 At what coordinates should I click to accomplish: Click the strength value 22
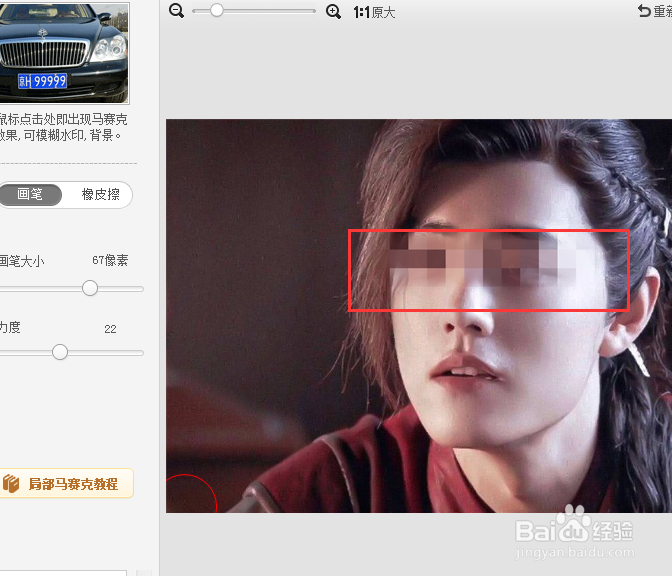tap(110, 329)
